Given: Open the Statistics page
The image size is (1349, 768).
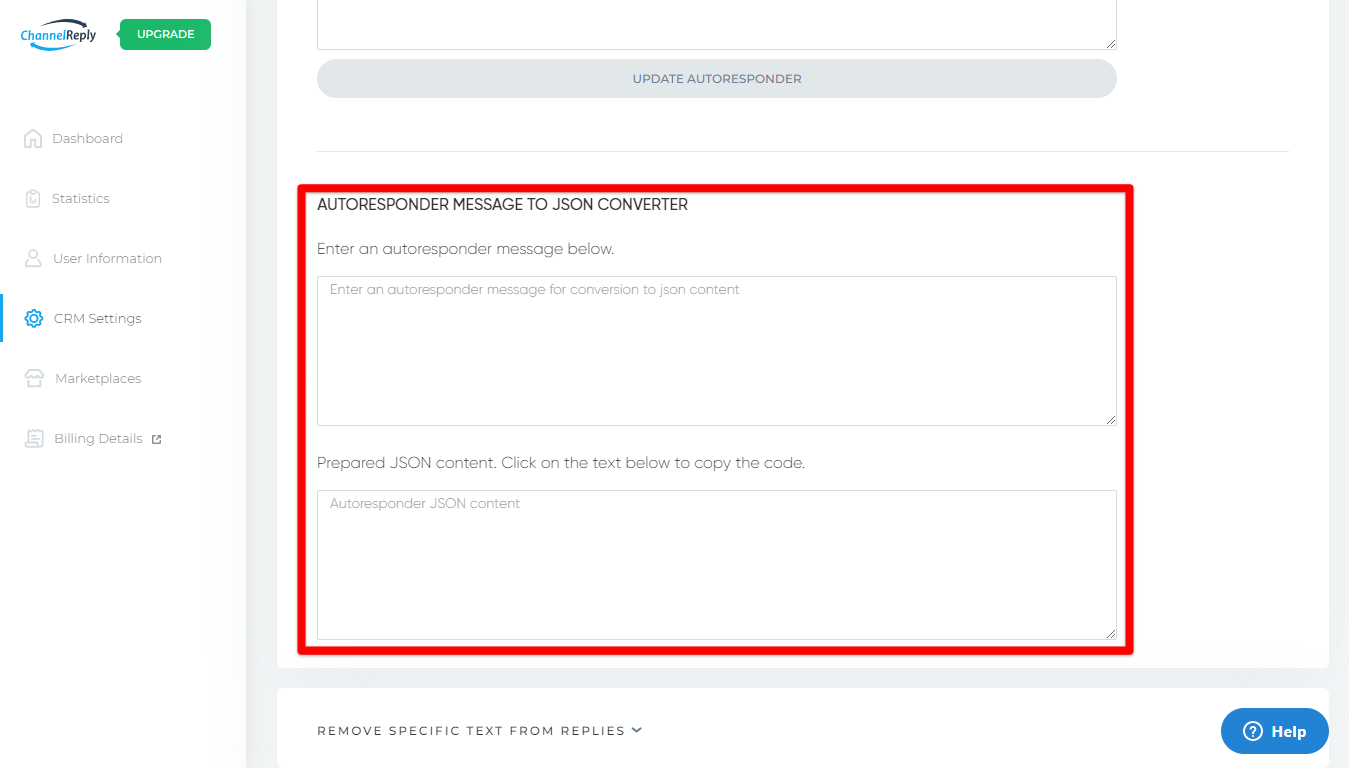Looking at the screenshot, I should pos(81,199).
